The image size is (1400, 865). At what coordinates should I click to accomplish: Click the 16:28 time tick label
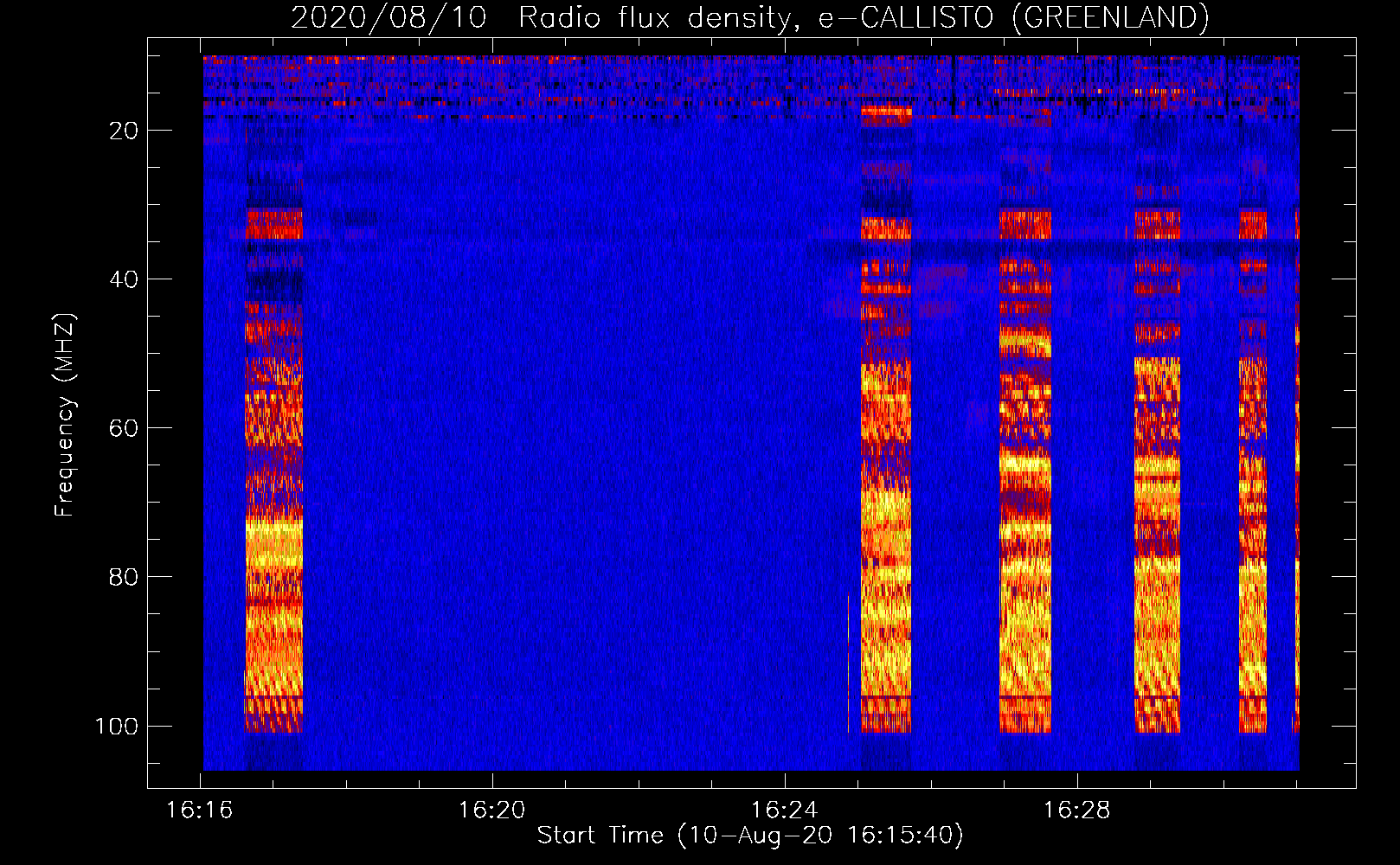point(1076,811)
